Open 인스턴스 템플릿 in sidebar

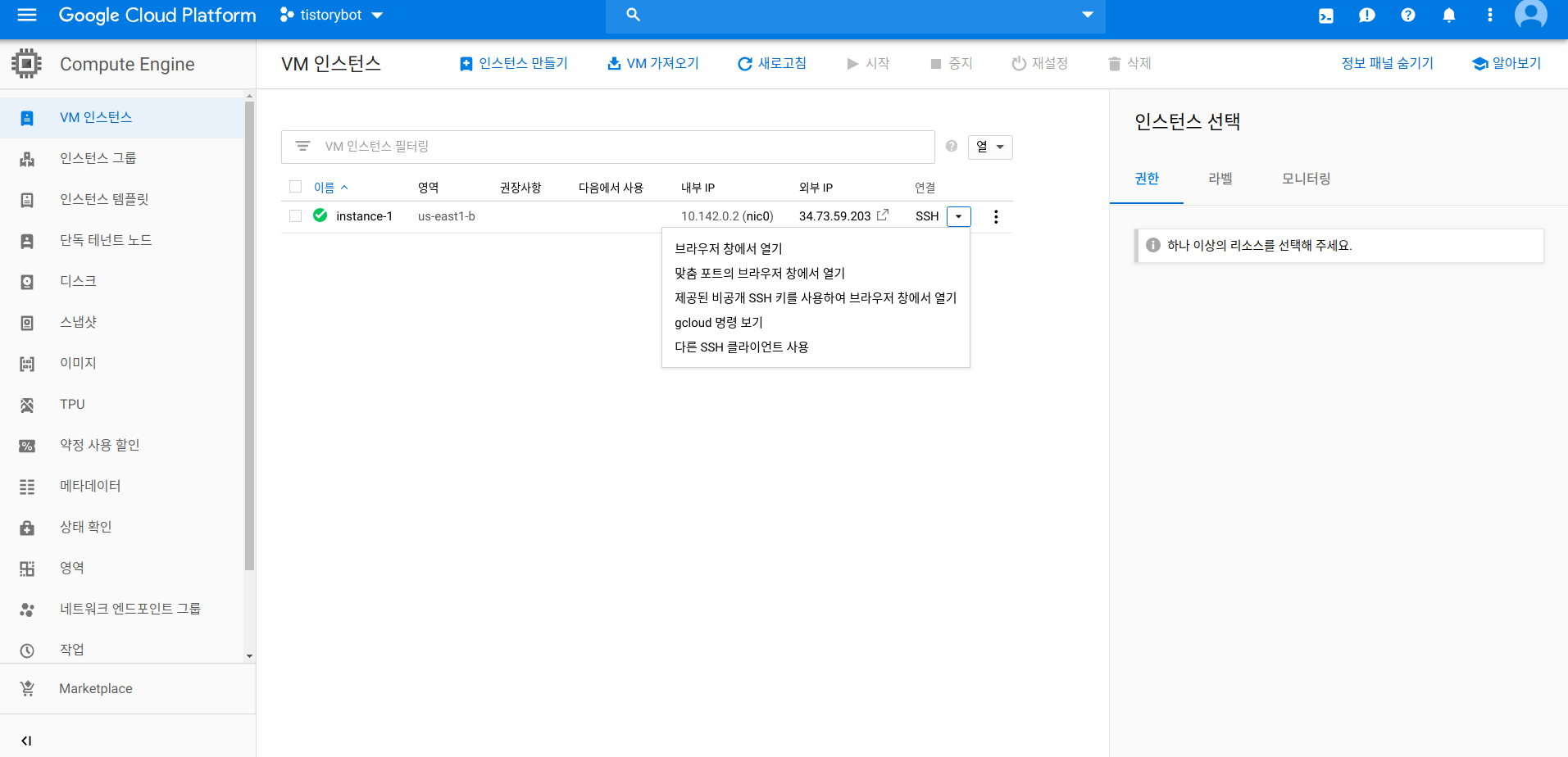(123, 199)
